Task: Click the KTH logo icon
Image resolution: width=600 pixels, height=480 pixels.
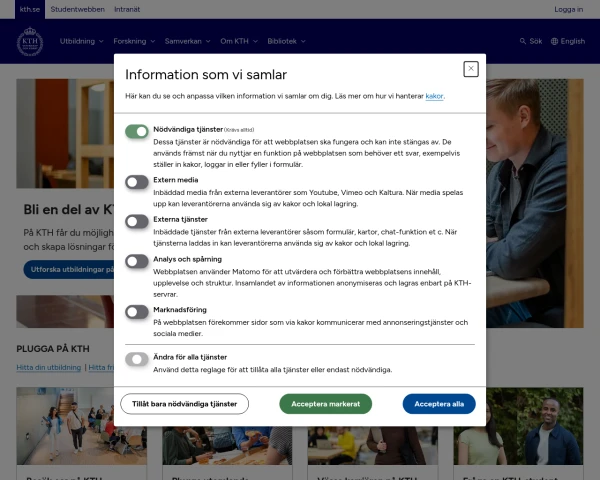Action: point(30,42)
